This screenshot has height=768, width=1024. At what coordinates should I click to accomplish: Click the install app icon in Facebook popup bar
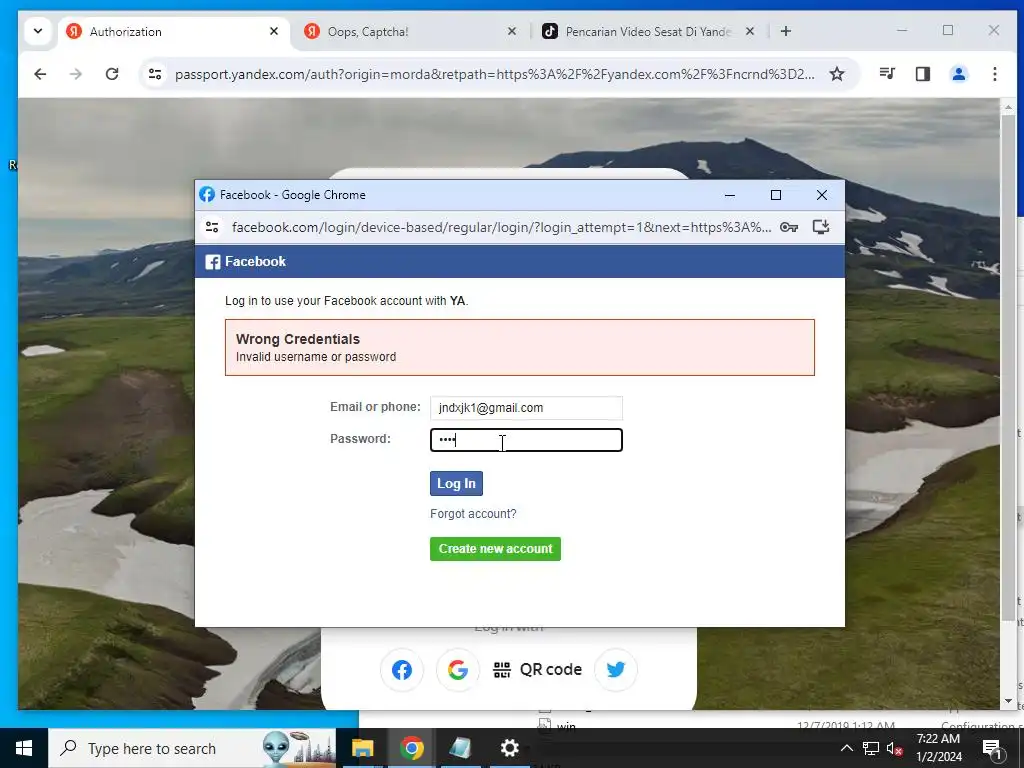[x=821, y=227]
